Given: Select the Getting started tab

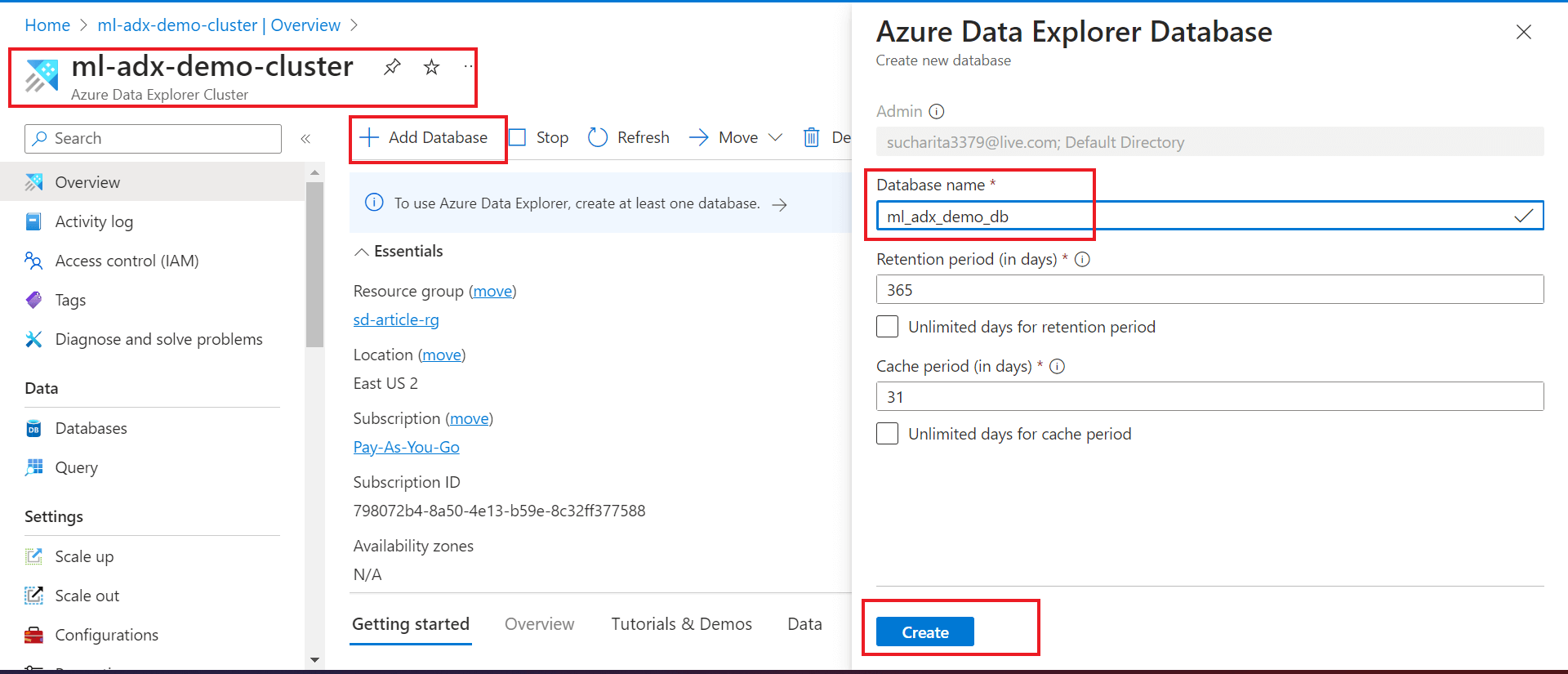Looking at the screenshot, I should (411, 624).
